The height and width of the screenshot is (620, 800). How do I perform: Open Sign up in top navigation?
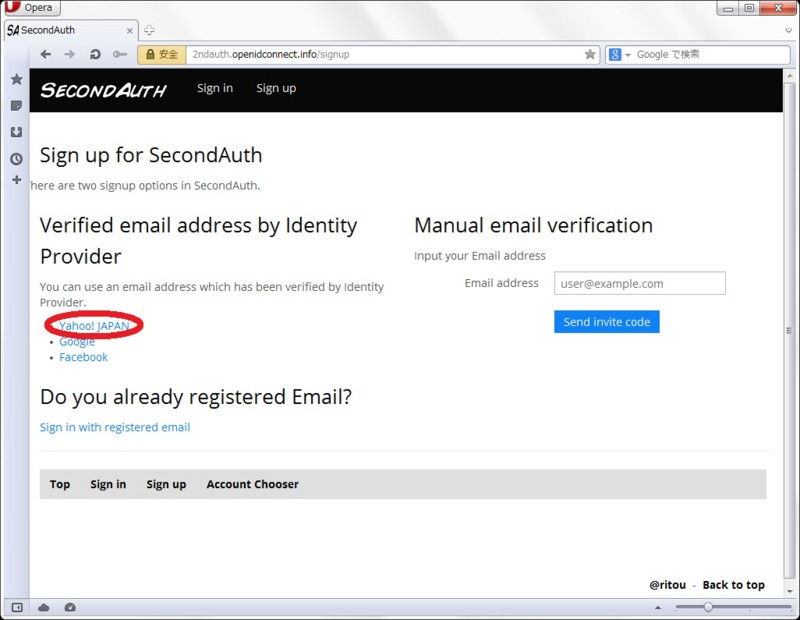[276, 88]
